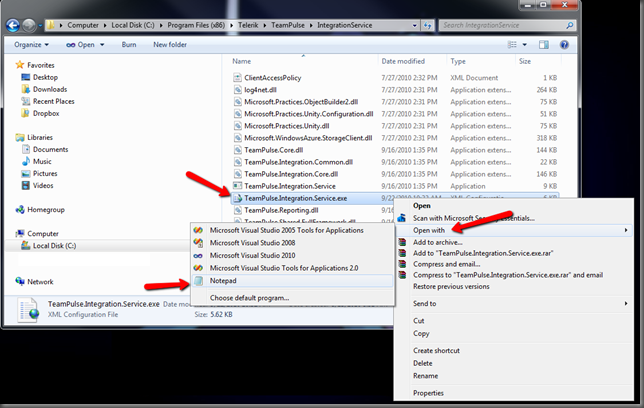Click the Desktop icon in Favorites

(x=25, y=77)
